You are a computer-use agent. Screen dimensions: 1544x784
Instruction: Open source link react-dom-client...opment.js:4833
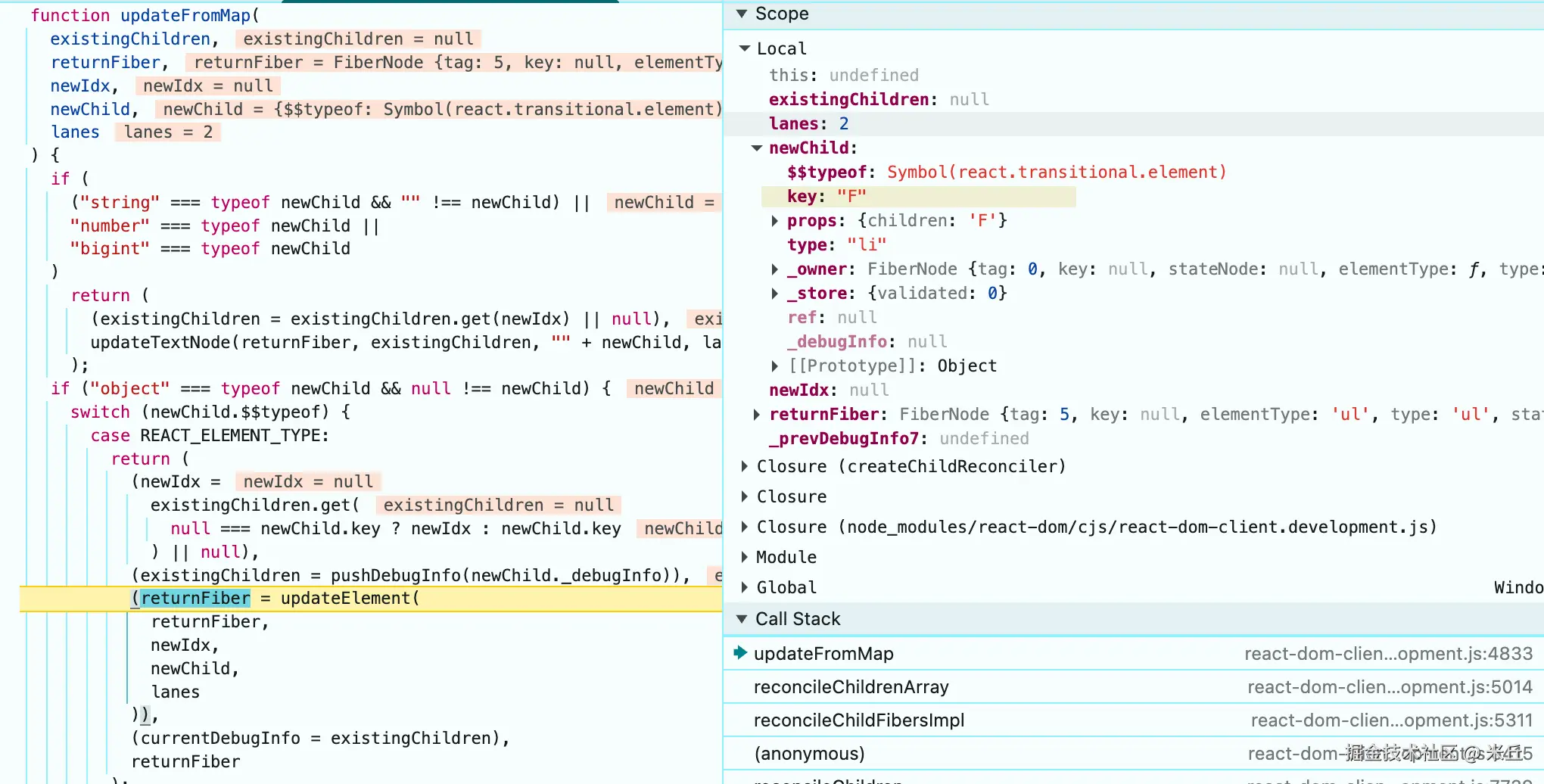(1388, 654)
